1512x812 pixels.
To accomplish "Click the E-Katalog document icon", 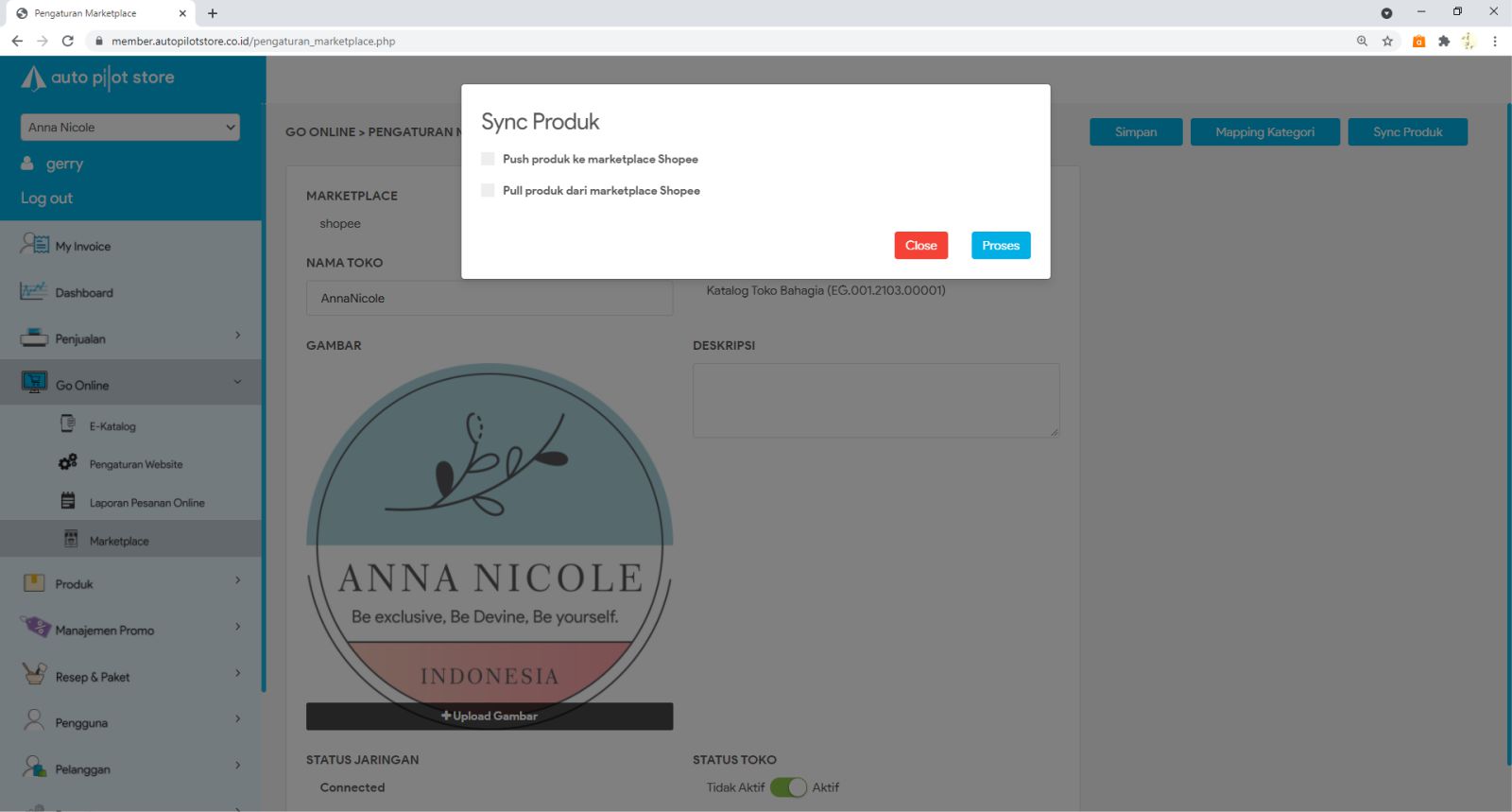I will [x=68, y=424].
